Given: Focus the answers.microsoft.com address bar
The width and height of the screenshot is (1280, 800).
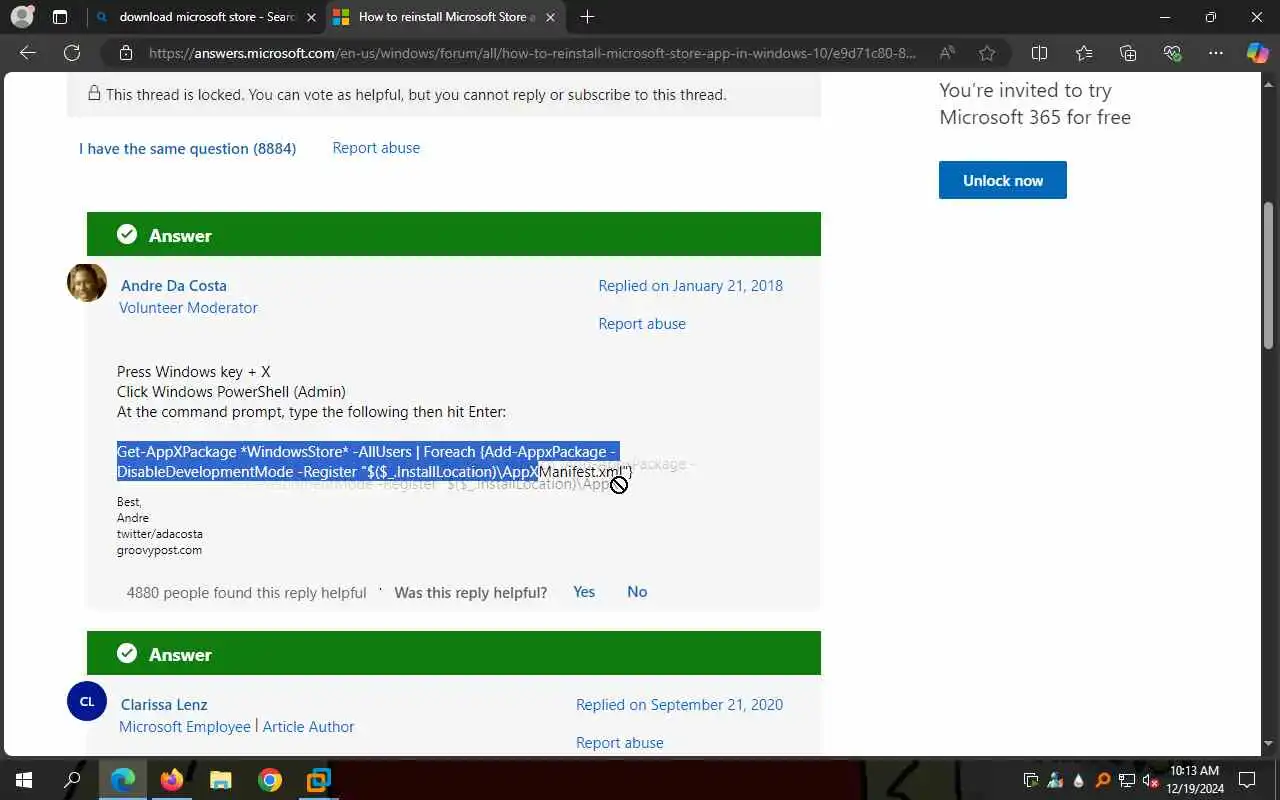Looking at the screenshot, I should (x=532, y=53).
